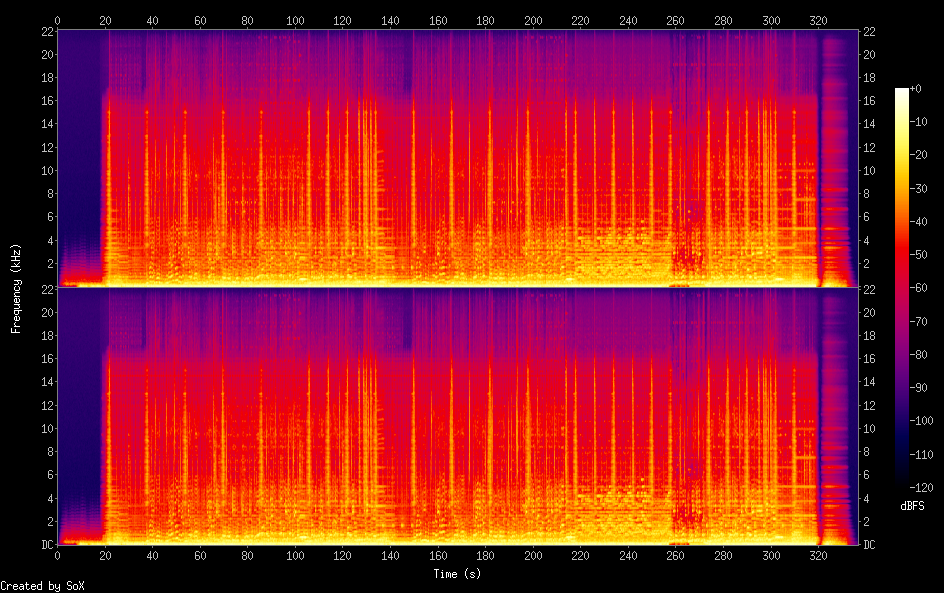Click the 'dBFS' label under the color scale
The height and width of the screenshot is (593, 944).
pos(912,506)
